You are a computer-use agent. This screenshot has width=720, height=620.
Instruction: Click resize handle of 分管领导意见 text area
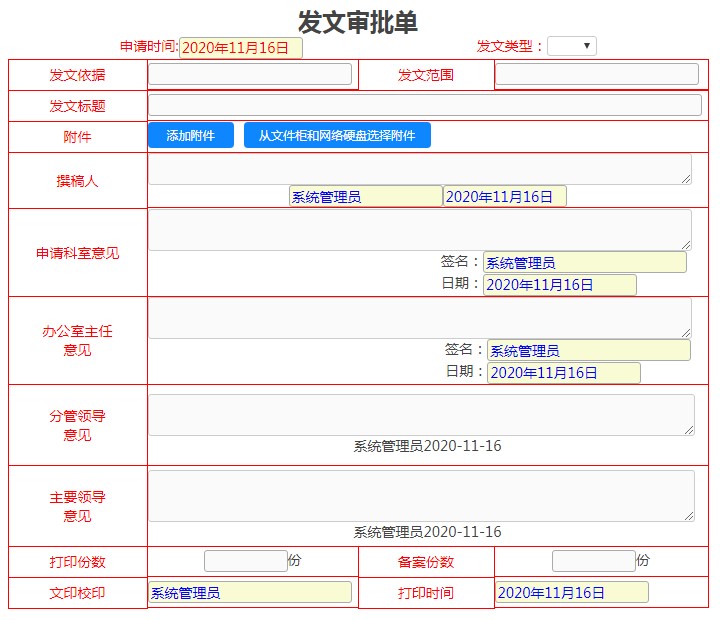tap(689, 430)
